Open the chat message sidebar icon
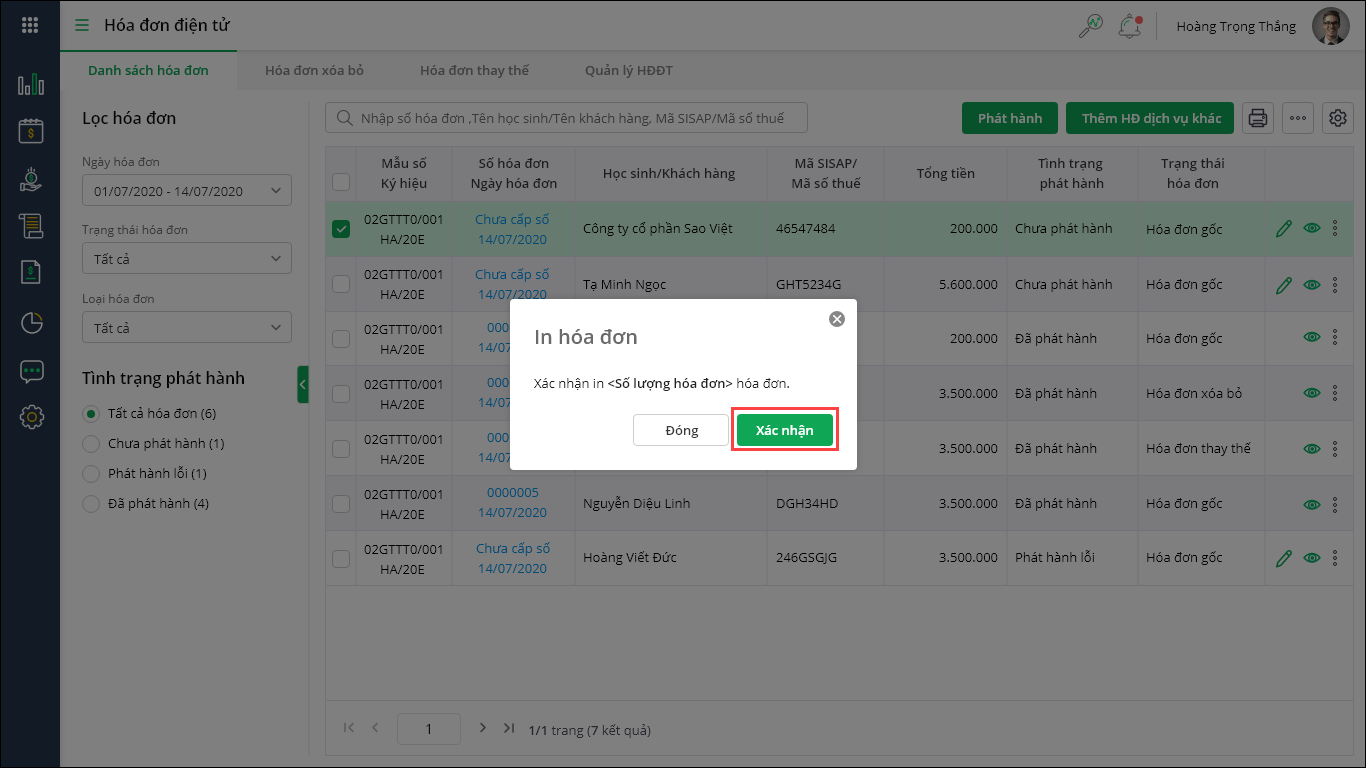This screenshot has width=1366, height=768. pyautogui.click(x=31, y=371)
